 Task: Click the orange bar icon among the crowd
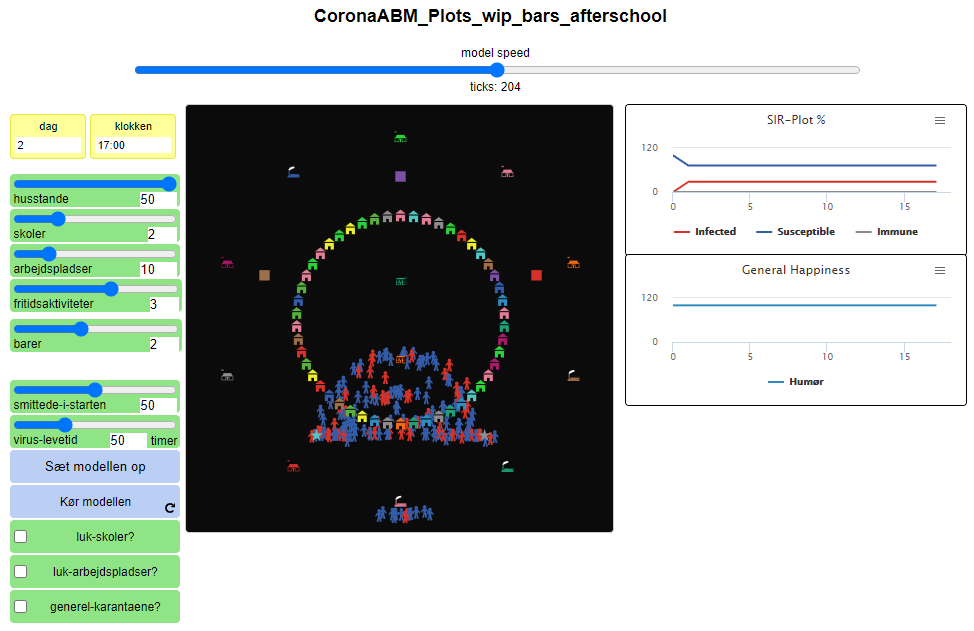[401, 360]
